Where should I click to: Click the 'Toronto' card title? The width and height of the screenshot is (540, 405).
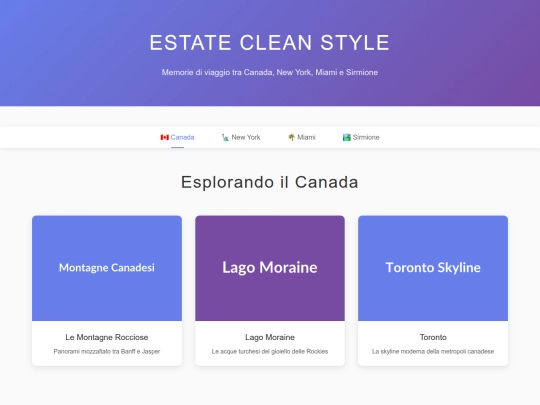point(433,337)
